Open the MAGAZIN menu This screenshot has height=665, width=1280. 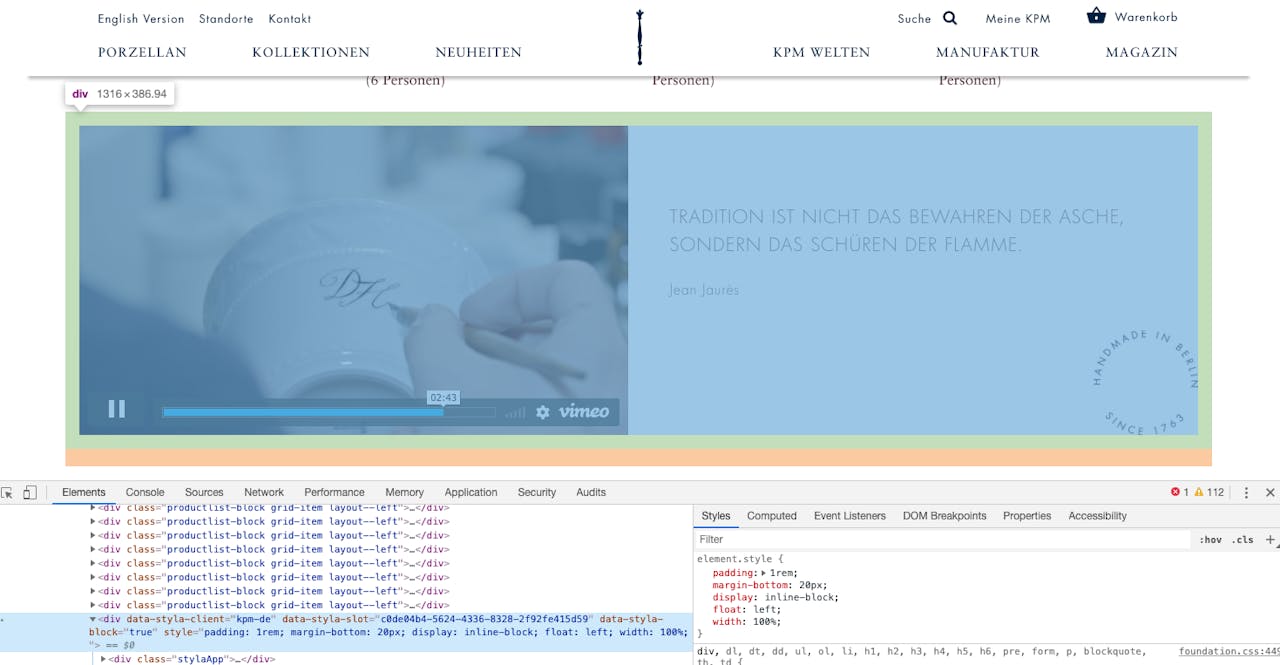[1142, 52]
